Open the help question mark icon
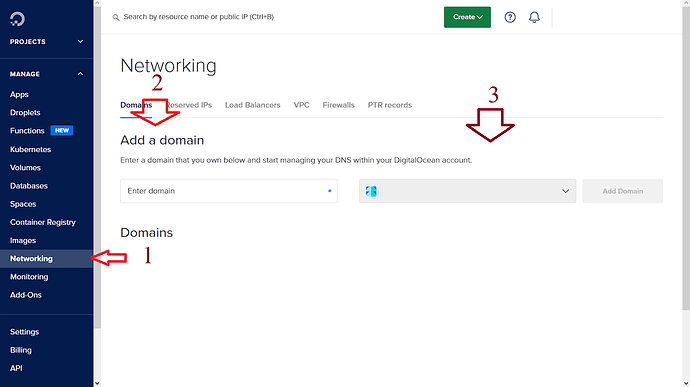The height and width of the screenshot is (387, 690). pyautogui.click(x=510, y=17)
